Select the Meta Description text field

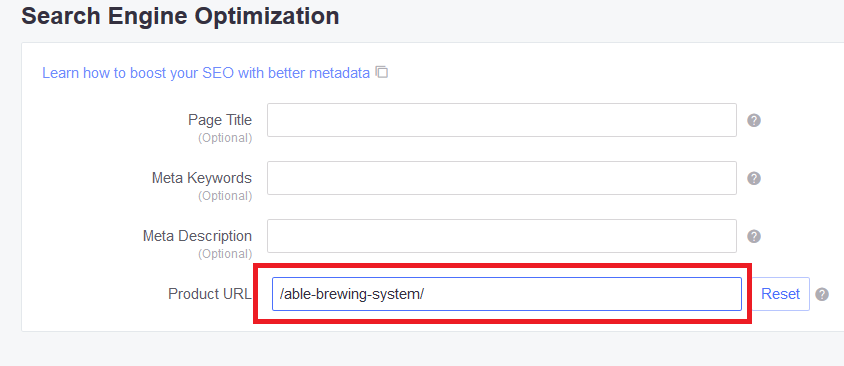click(502, 236)
